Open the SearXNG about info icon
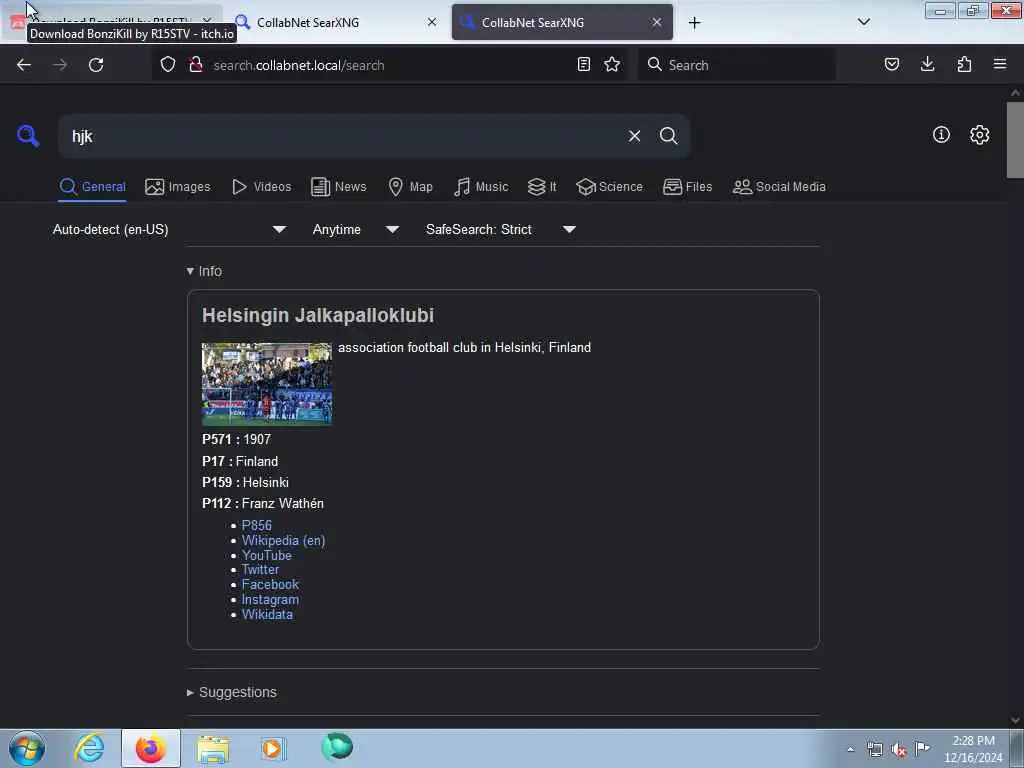 click(x=941, y=135)
